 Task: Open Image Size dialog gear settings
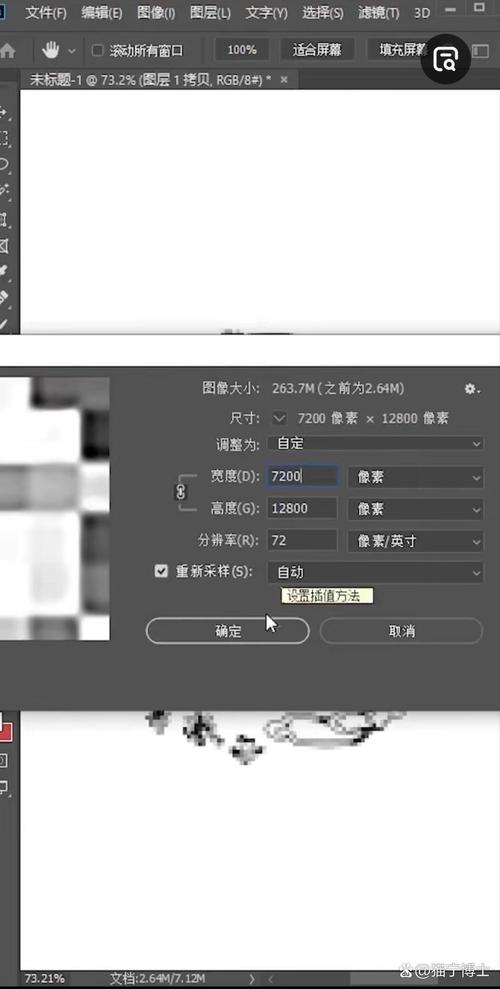click(x=472, y=389)
